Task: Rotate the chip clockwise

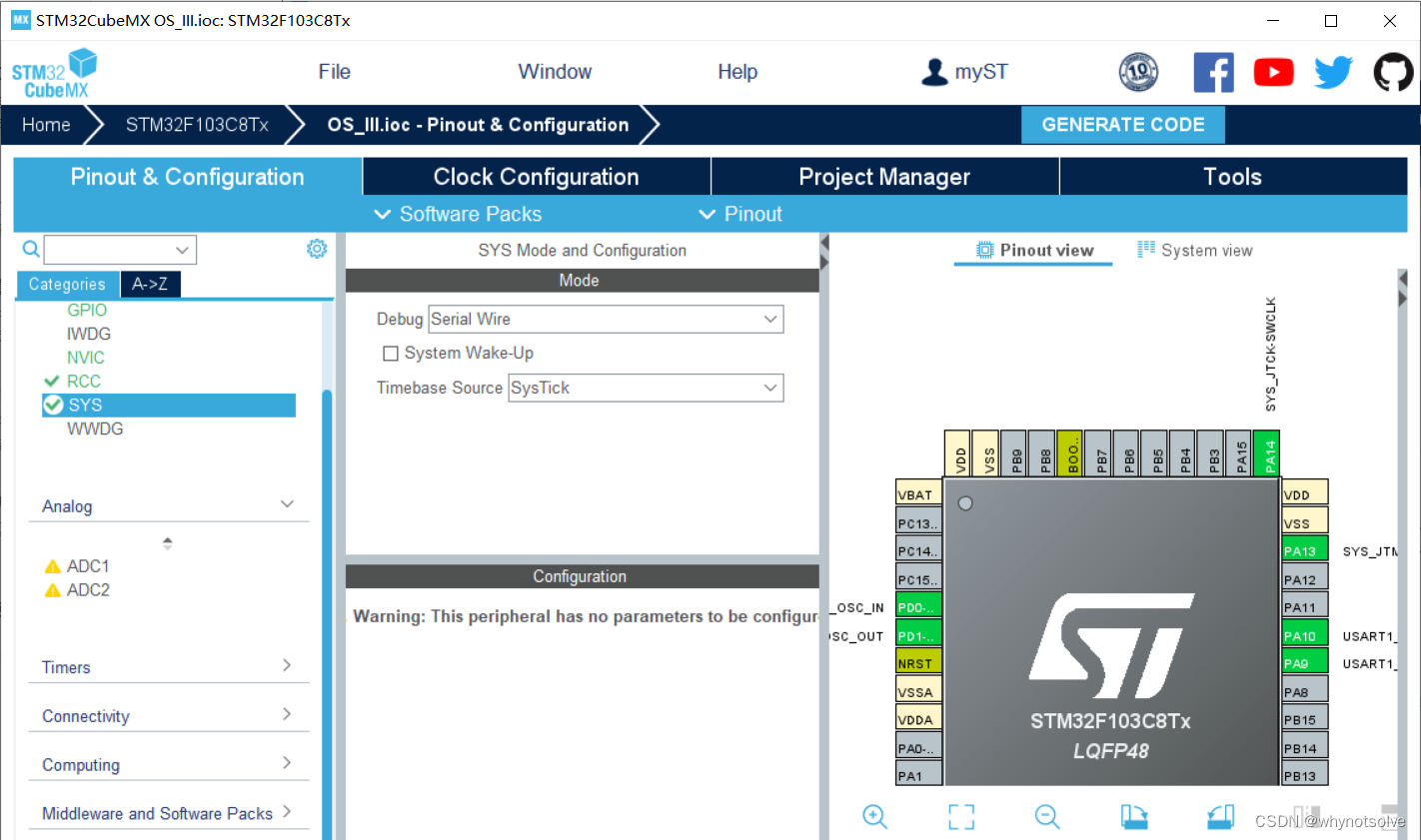Action: coord(1134,816)
